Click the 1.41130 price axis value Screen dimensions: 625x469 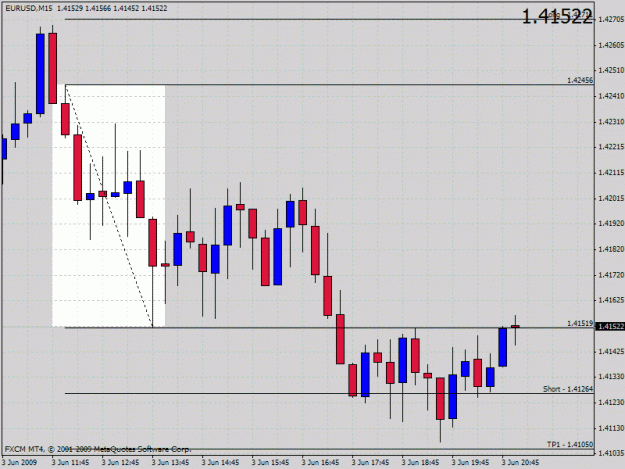[x=611, y=428]
